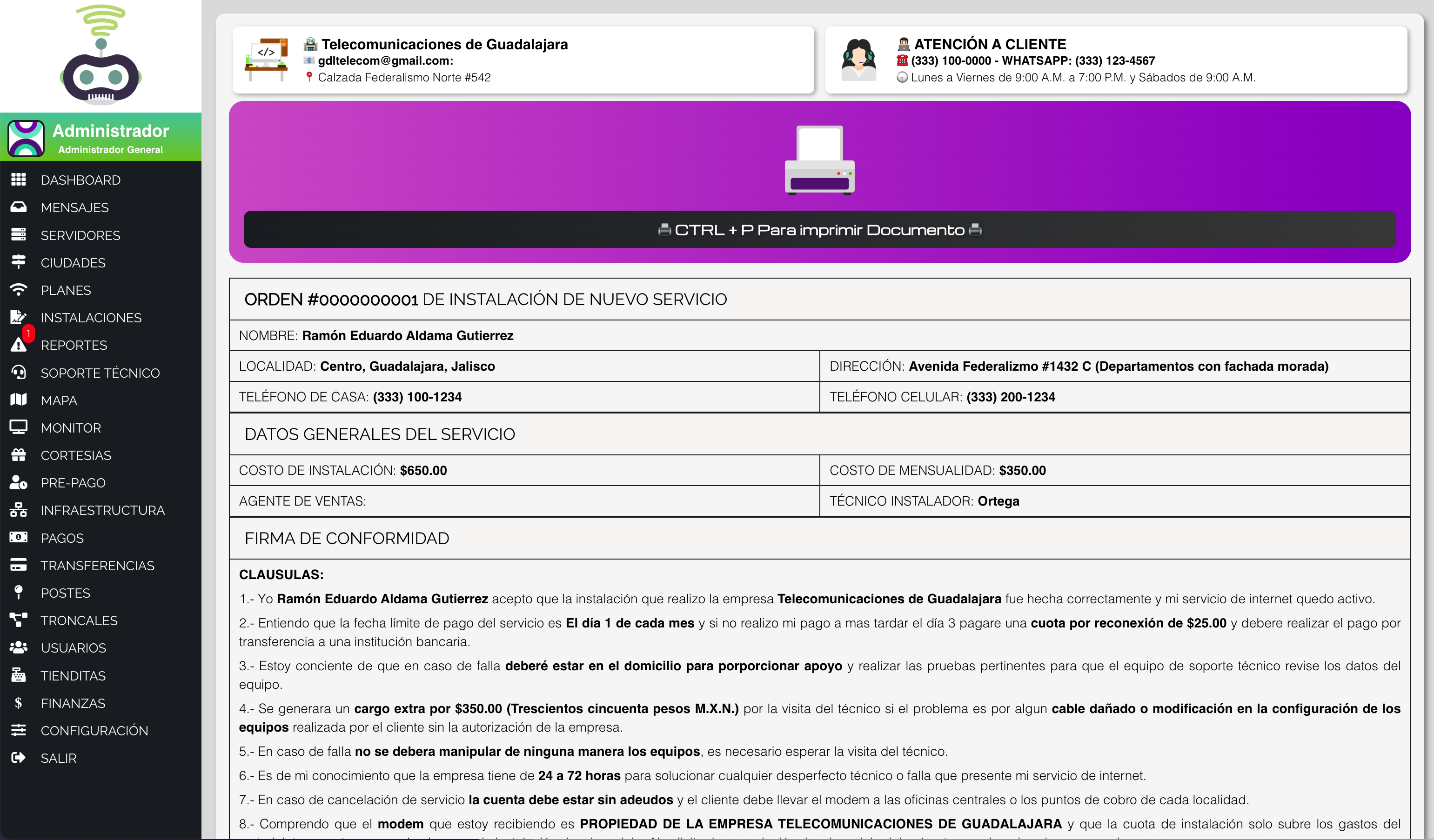The height and width of the screenshot is (840, 1434).
Task: Select the Mensajes inbox icon
Action: [x=18, y=207]
